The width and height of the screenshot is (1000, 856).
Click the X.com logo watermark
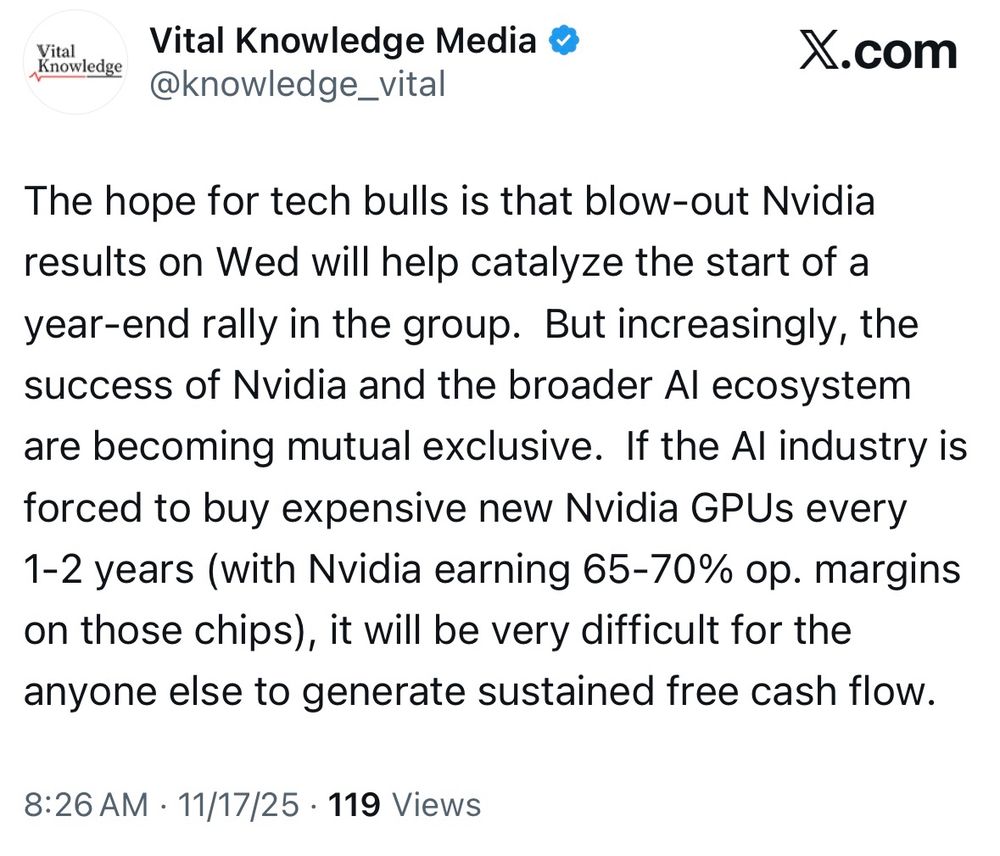(879, 52)
